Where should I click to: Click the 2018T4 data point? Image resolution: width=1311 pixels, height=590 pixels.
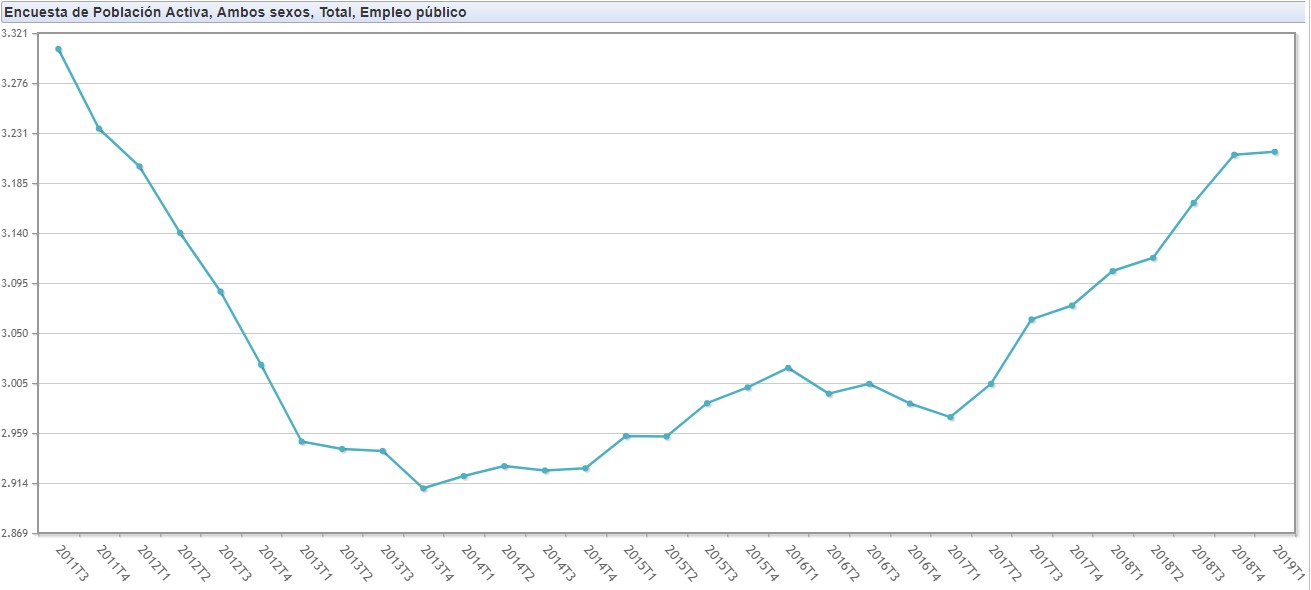pos(1235,155)
